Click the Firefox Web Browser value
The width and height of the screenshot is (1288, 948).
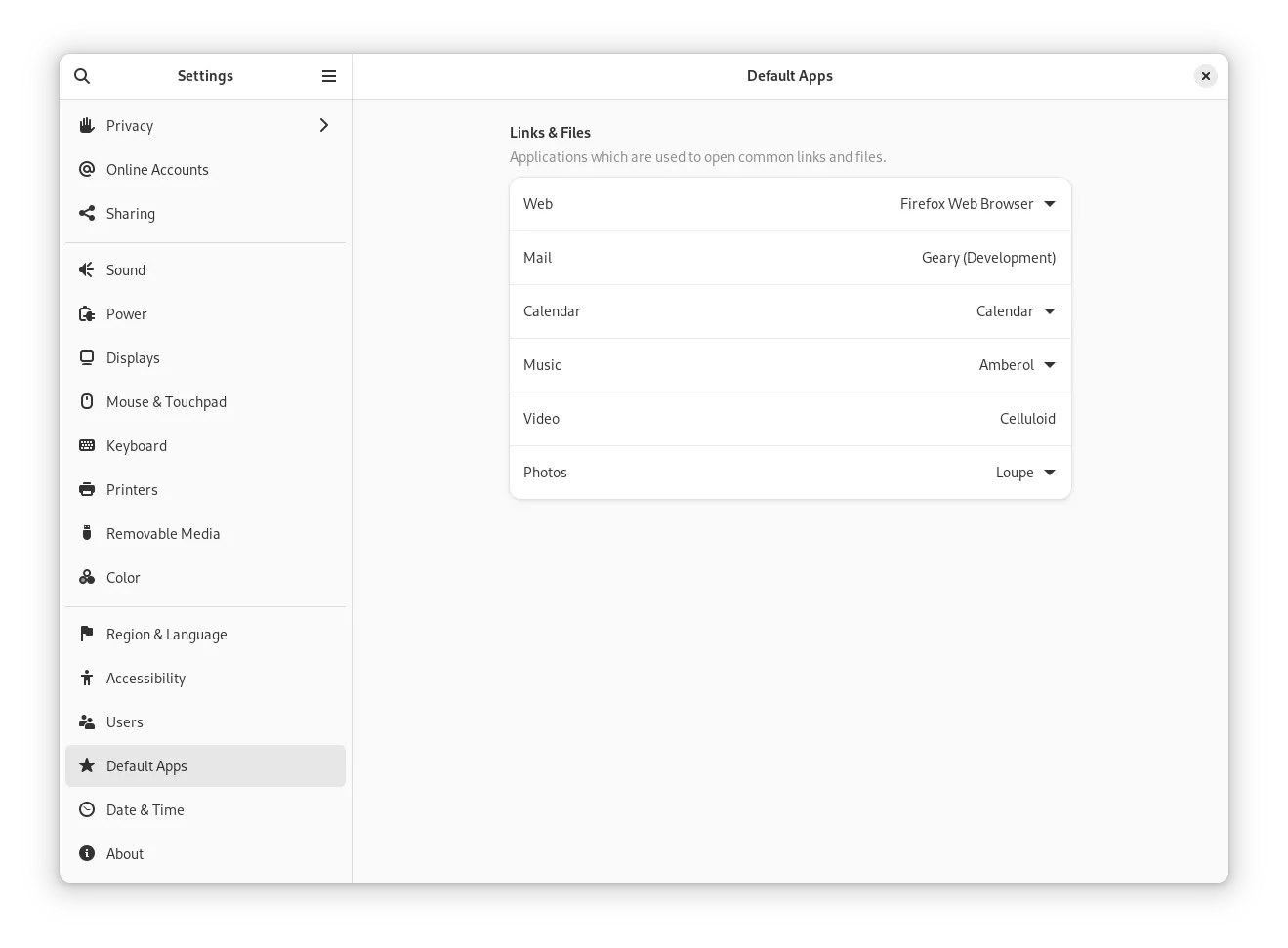[967, 204]
